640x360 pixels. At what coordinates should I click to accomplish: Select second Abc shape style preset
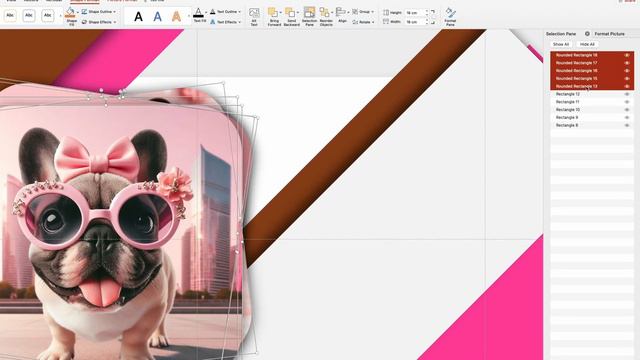pos(29,16)
